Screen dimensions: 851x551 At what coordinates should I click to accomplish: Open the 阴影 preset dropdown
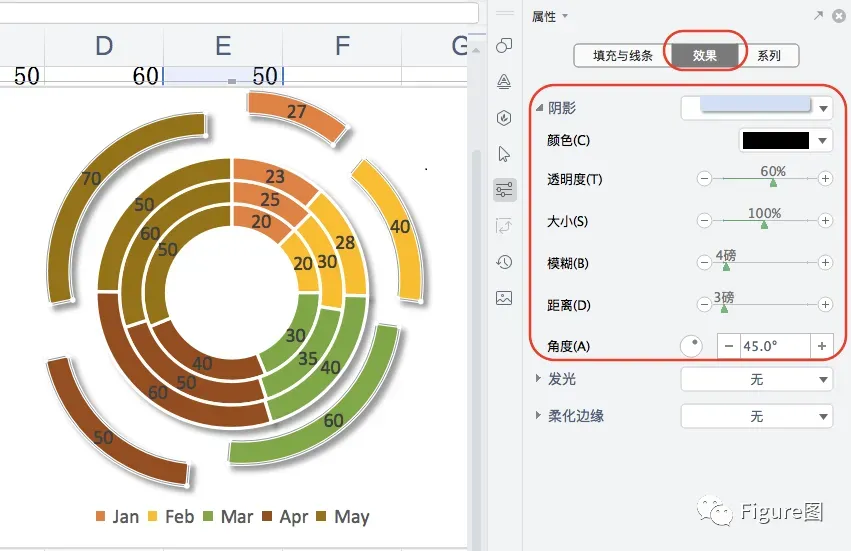click(823, 109)
